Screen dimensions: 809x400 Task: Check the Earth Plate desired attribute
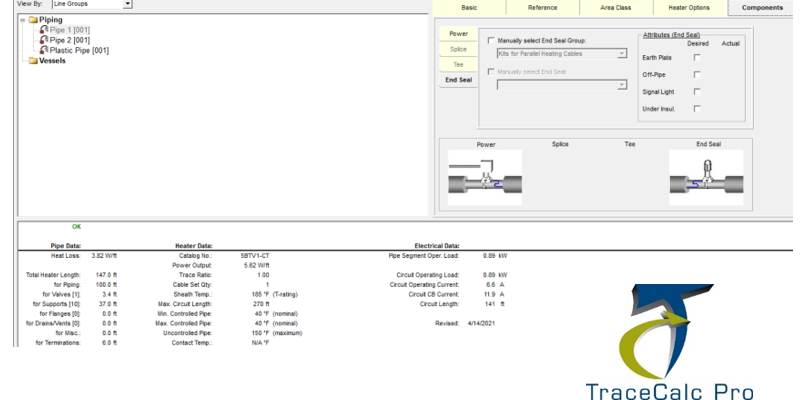click(696, 58)
